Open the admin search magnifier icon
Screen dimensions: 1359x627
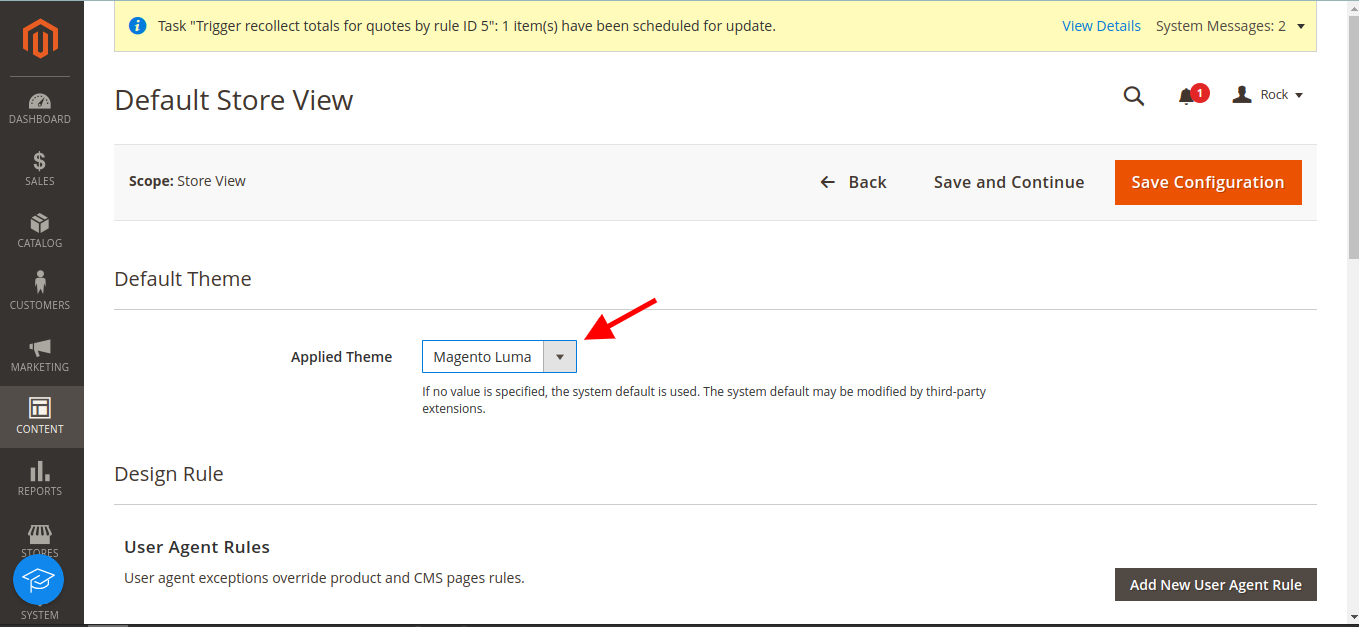[1133, 96]
